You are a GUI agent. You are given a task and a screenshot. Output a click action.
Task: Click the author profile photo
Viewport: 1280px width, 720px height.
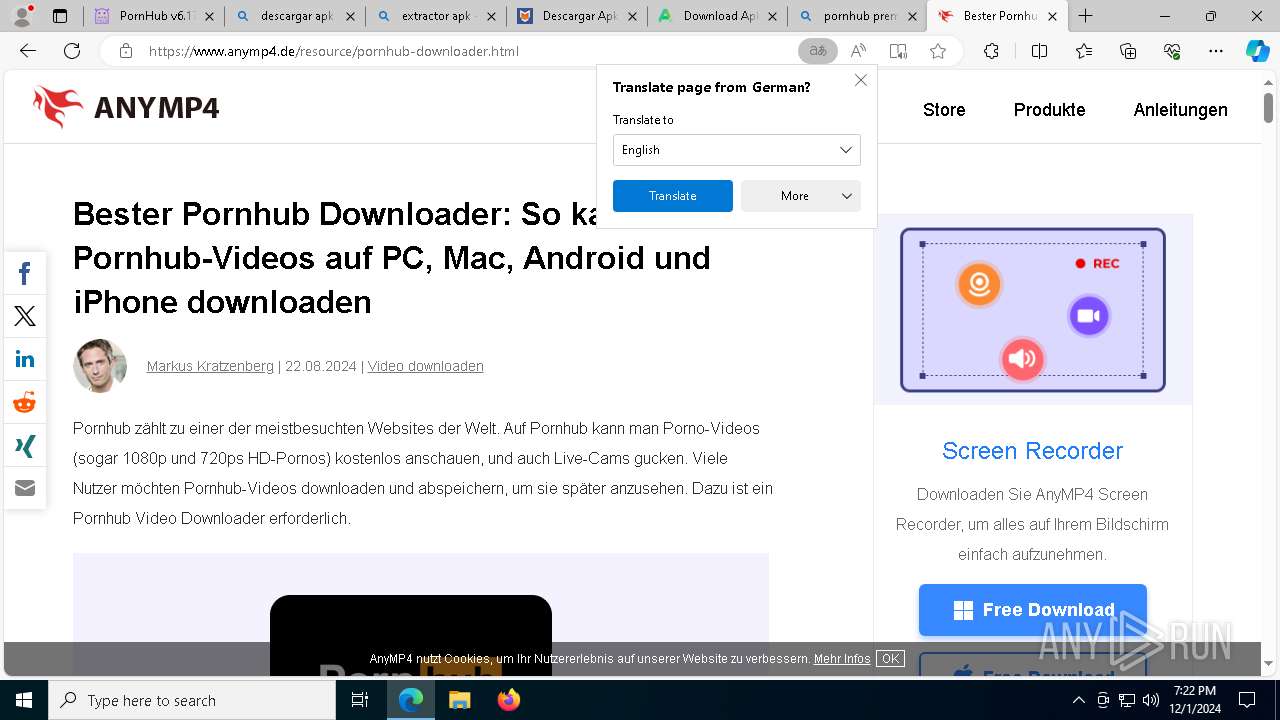(x=100, y=366)
